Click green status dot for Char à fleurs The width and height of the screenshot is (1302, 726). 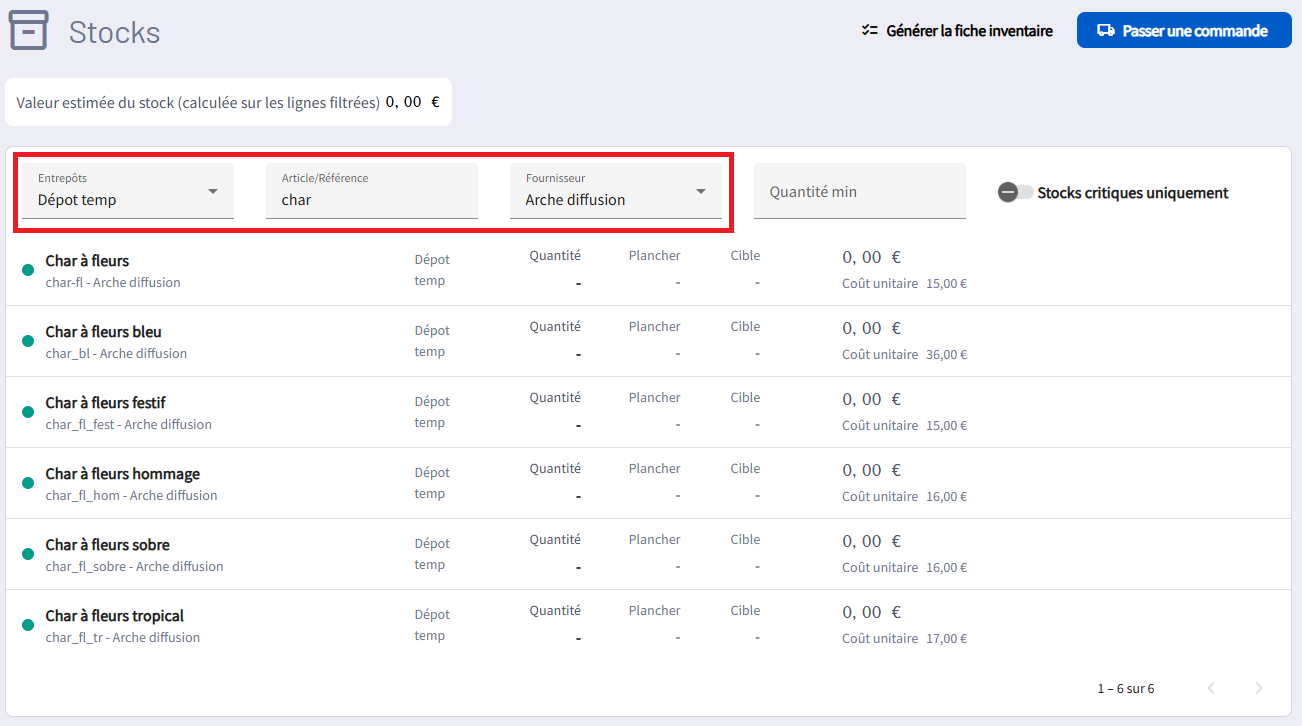click(x=28, y=270)
